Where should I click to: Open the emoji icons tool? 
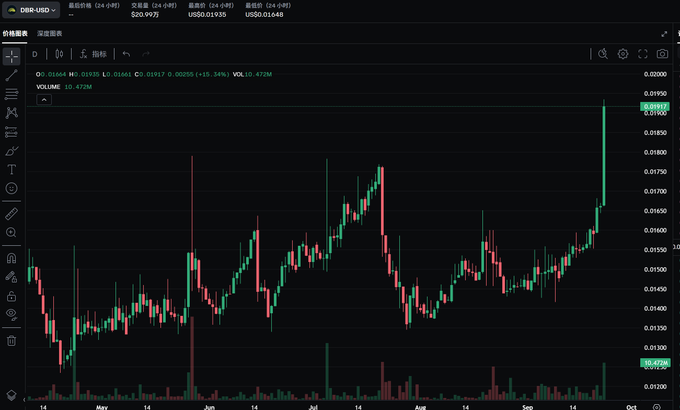pyautogui.click(x=12, y=188)
